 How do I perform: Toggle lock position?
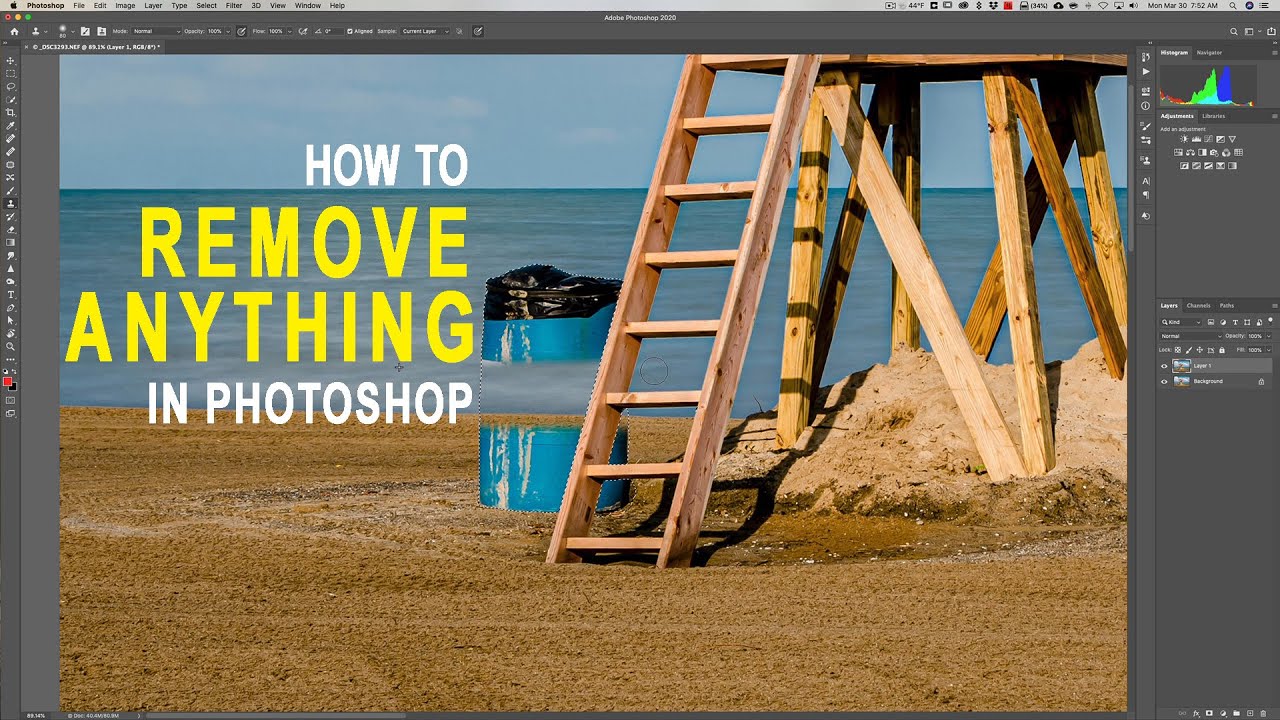1200,350
